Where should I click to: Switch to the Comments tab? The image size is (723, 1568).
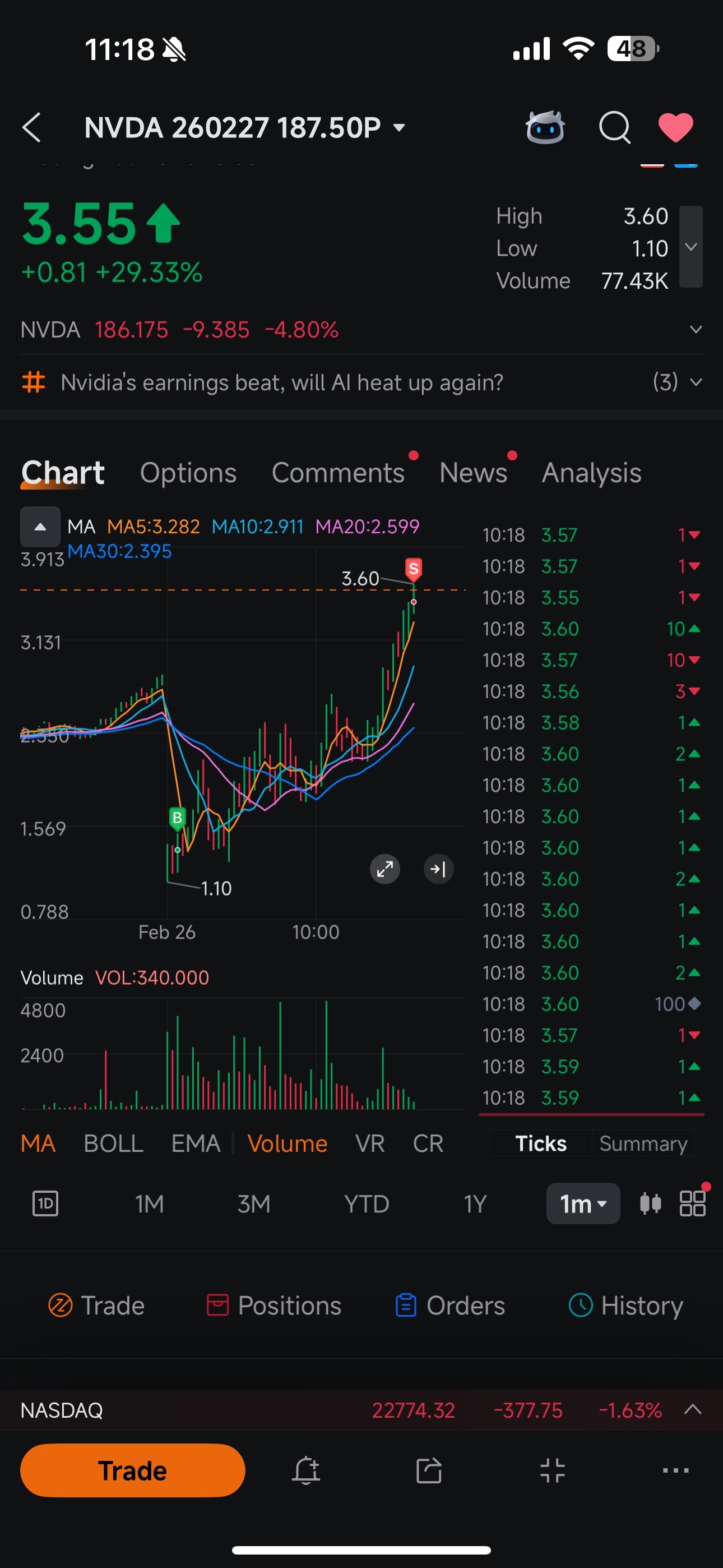[x=338, y=472]
